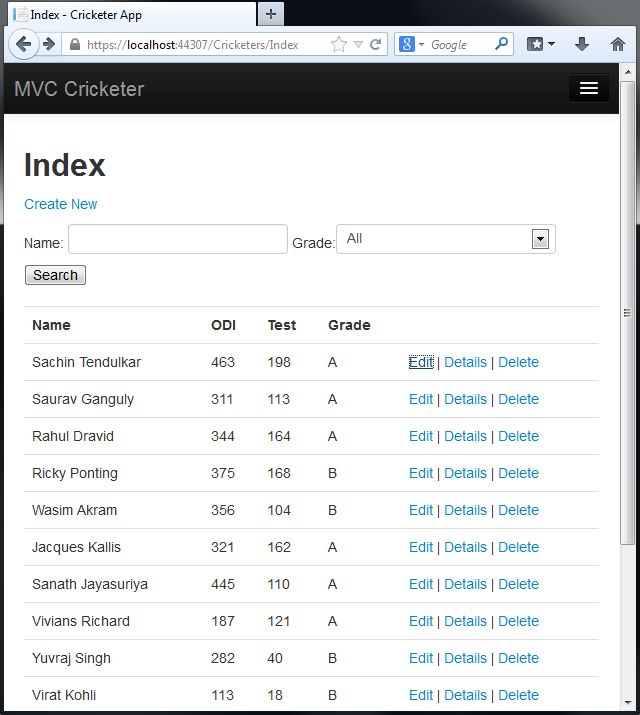Delete the Sanath Jayasuriya record

(x=518, y=584)
